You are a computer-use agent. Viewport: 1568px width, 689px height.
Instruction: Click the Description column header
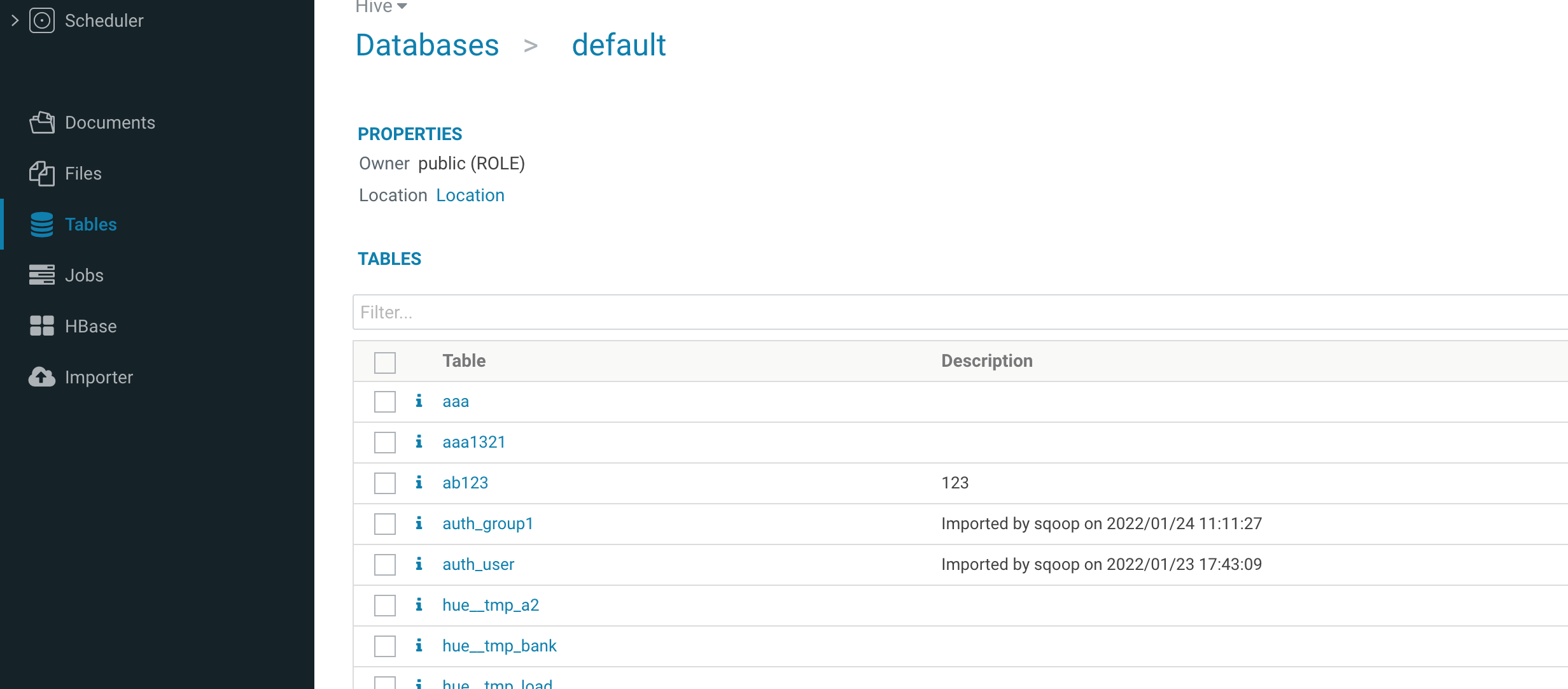point(986,361)
